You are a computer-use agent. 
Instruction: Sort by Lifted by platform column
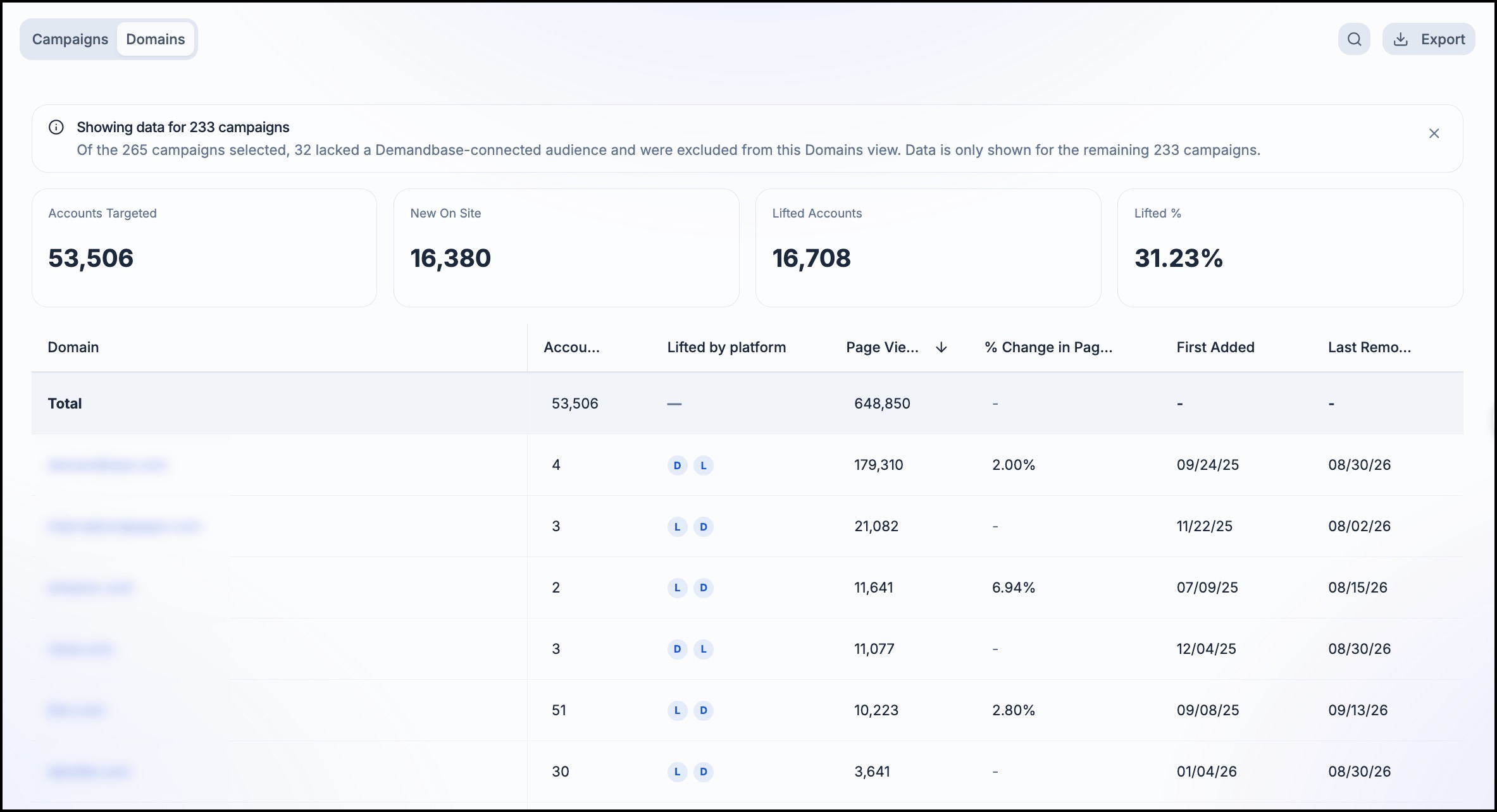726,347
